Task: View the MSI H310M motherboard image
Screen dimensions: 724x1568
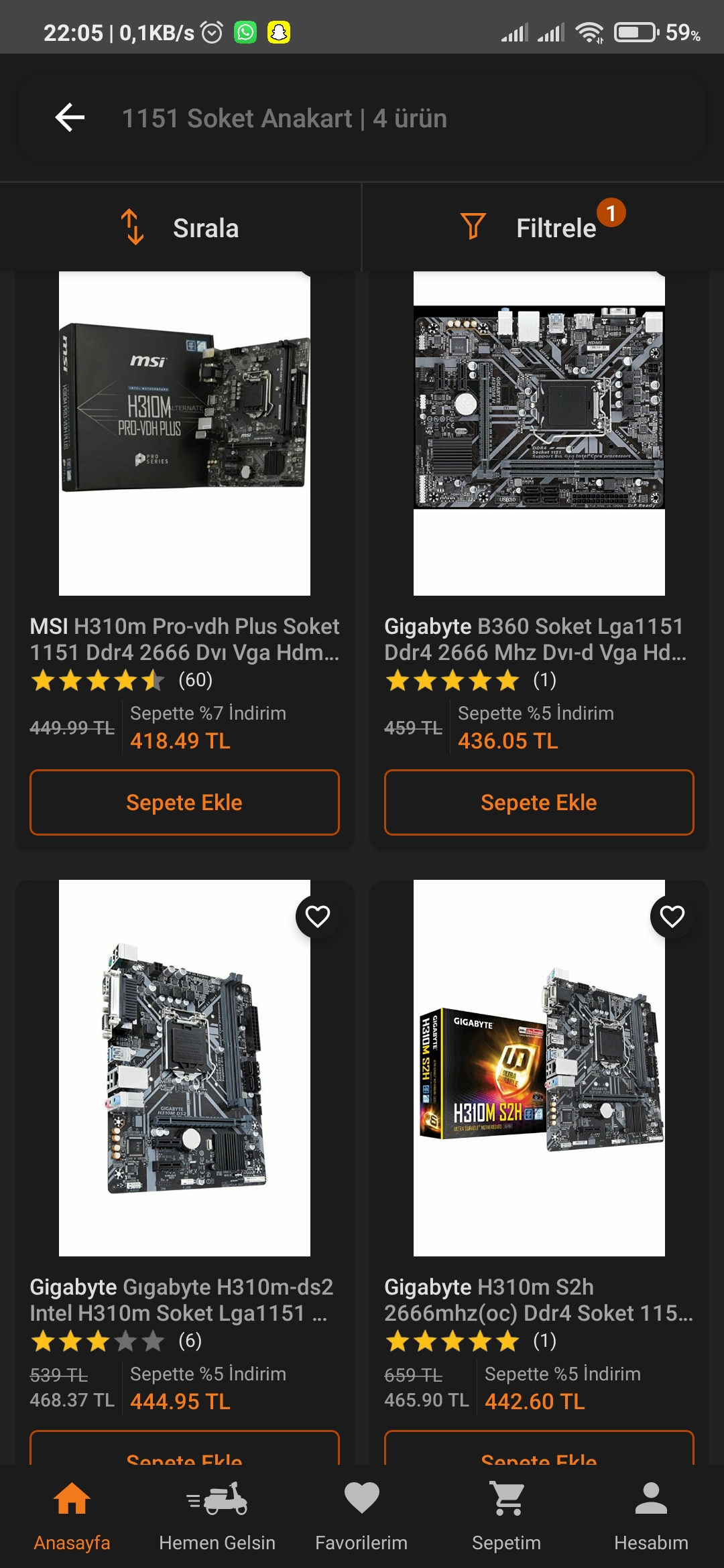Action: pos(184,433)
